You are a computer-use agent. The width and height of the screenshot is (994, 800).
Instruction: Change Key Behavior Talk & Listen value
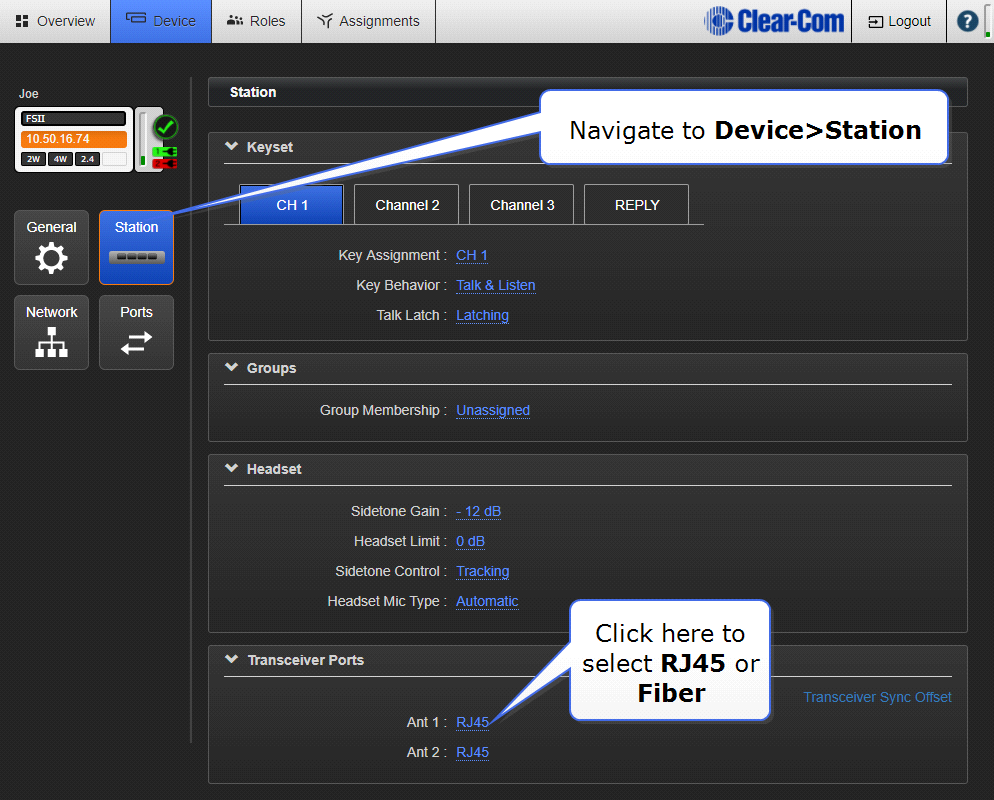(496, 285)
